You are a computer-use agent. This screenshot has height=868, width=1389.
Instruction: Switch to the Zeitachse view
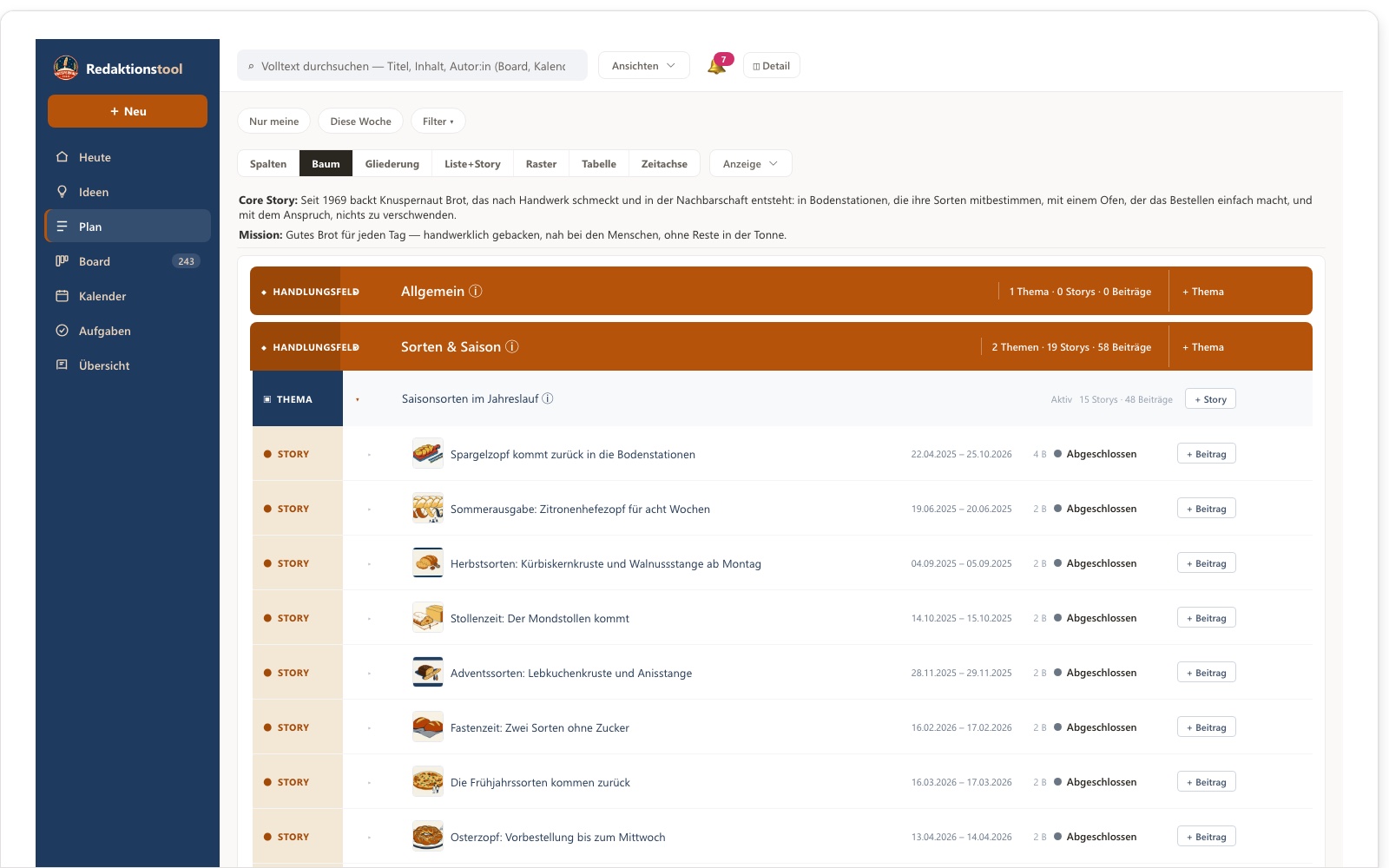pos(664,164)
